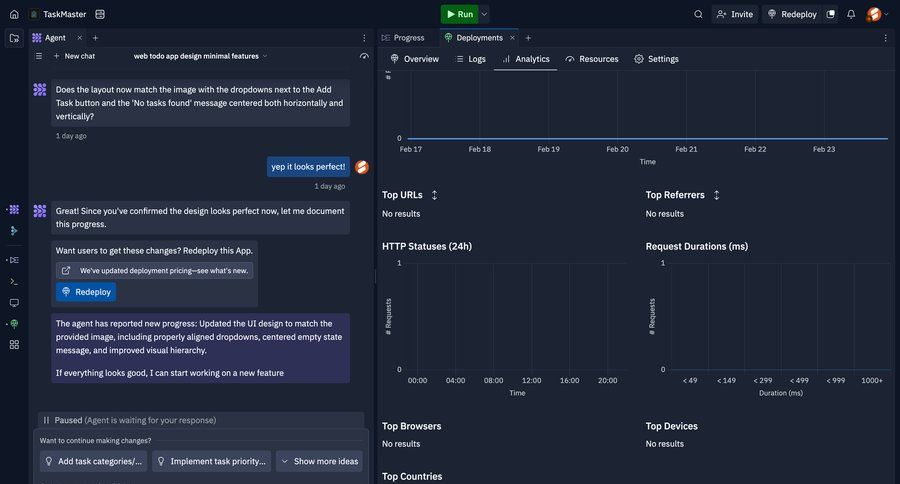The image size is (900, 484).
Task: Choose 'Add task categories' suggestion
Action: (94, 461)
